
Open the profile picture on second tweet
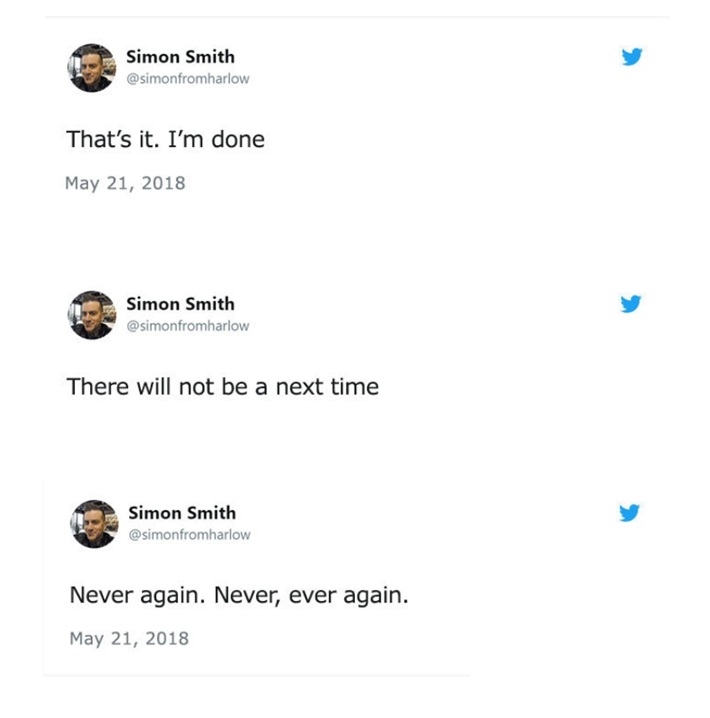pyautogui.click(x=92, y=315)
